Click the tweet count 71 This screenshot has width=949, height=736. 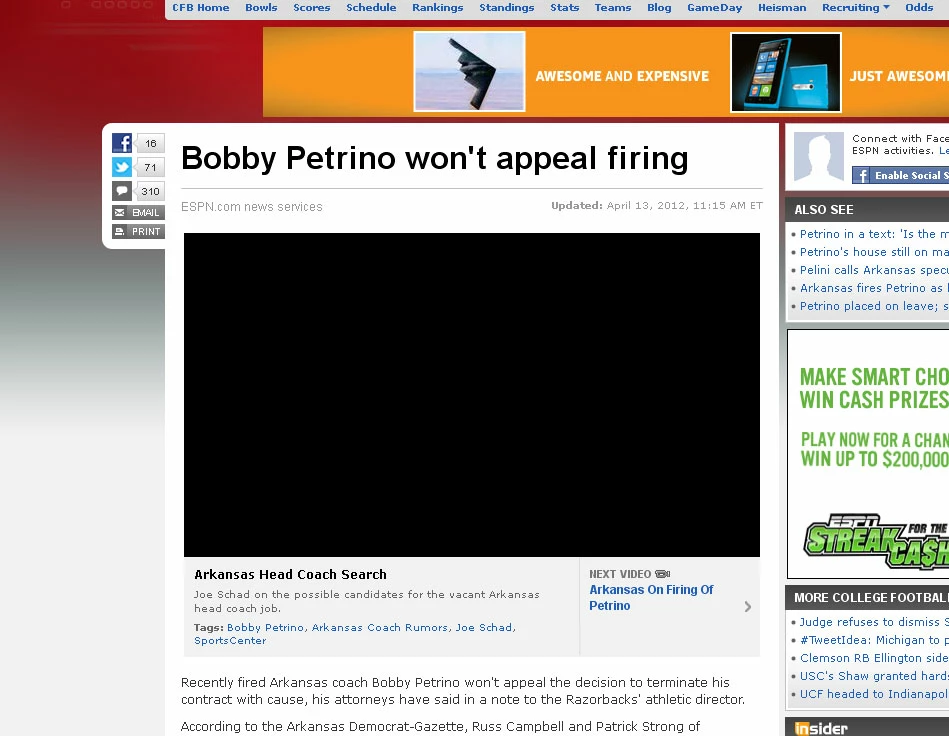150,168
